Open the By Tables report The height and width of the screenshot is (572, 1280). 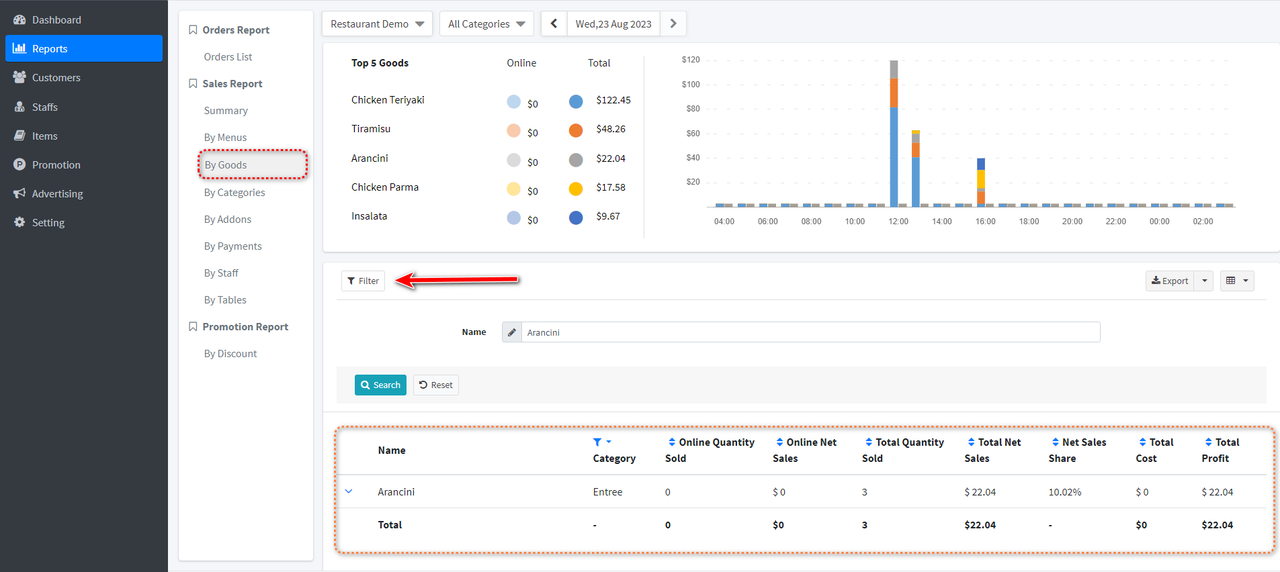click(225, 301)
